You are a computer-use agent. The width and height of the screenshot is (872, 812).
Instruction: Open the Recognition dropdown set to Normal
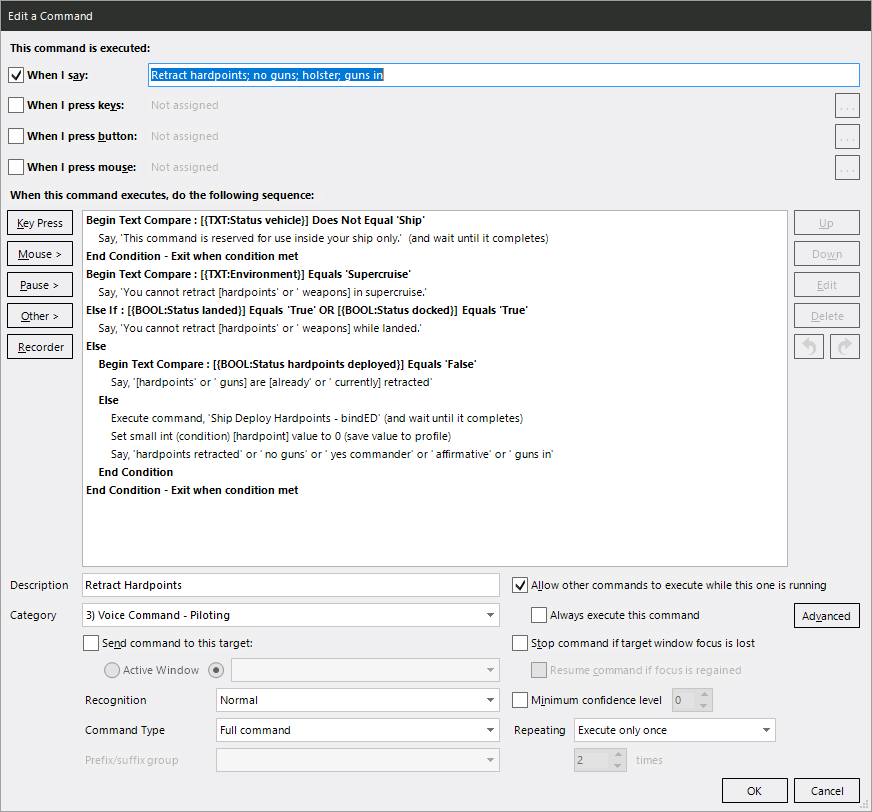(358, 700)
